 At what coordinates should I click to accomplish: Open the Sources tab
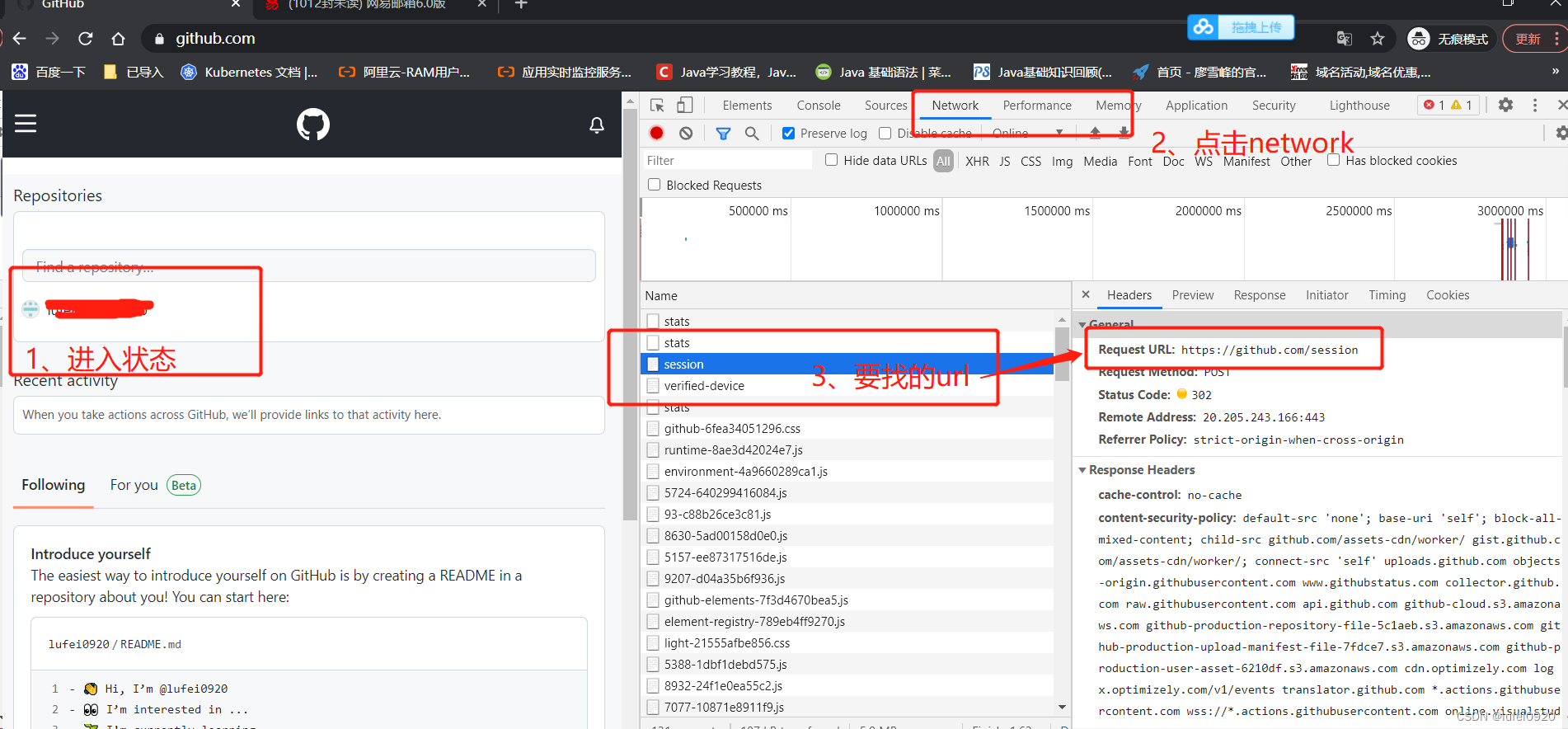[x=886, y=105]
